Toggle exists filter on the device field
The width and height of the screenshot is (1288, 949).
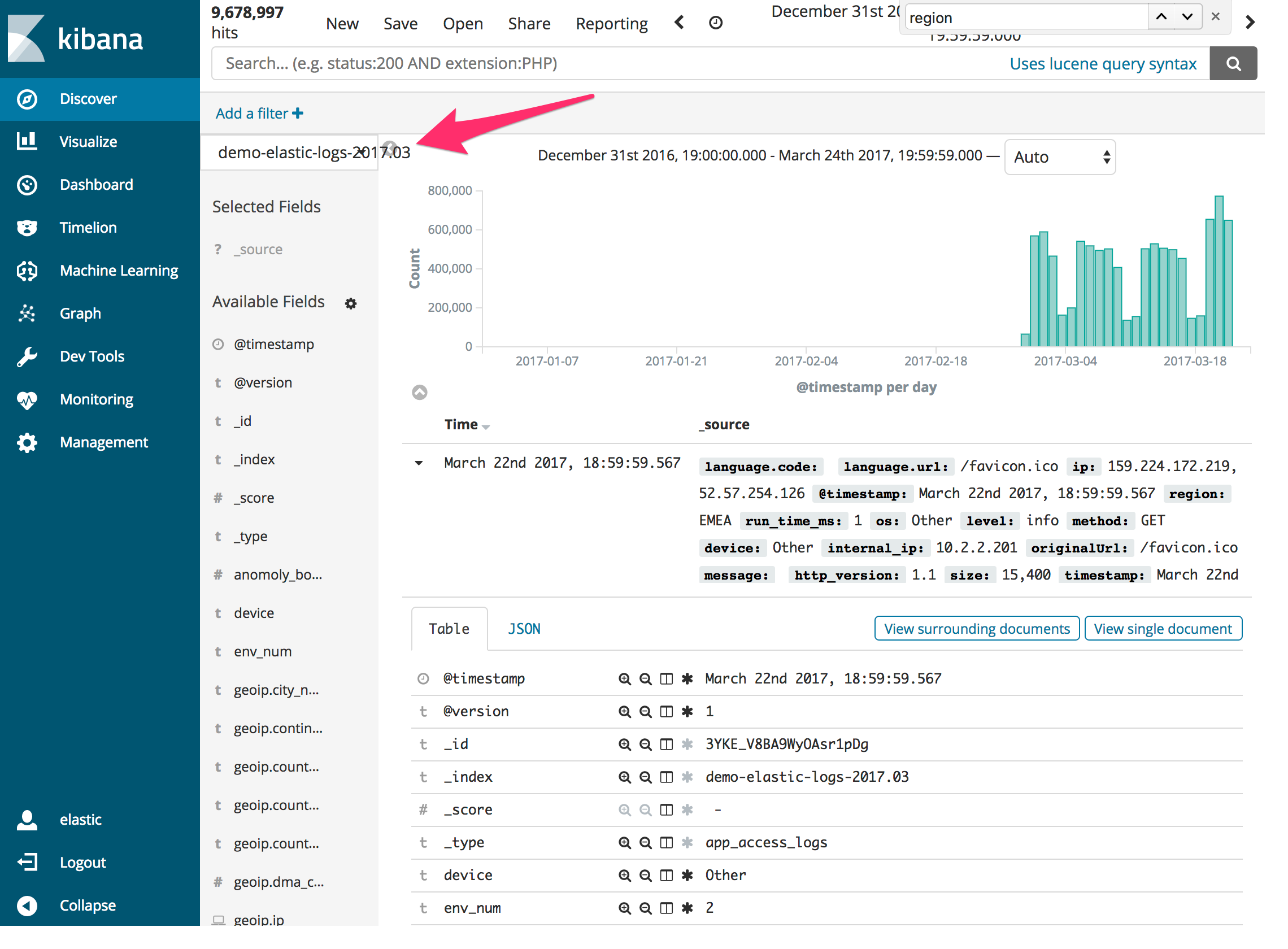click(x=687, y=875)
